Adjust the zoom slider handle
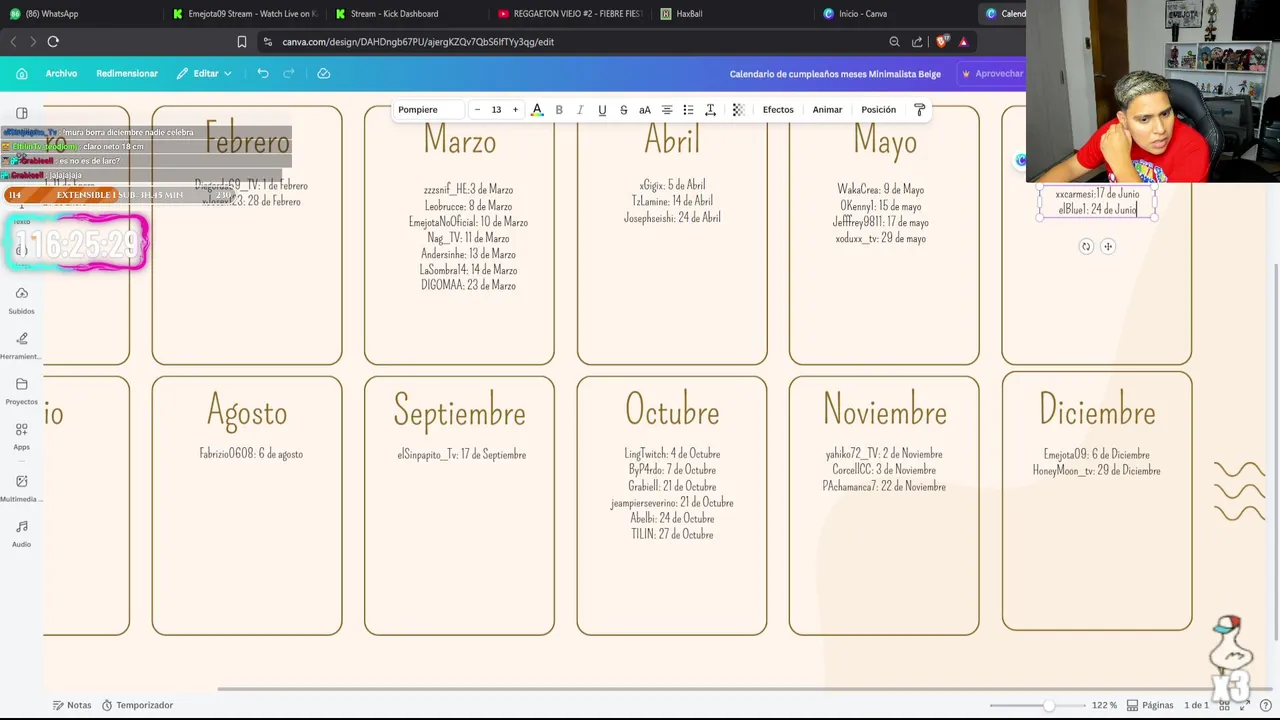Screen dimensions: 1280x720 (1049, 706)
